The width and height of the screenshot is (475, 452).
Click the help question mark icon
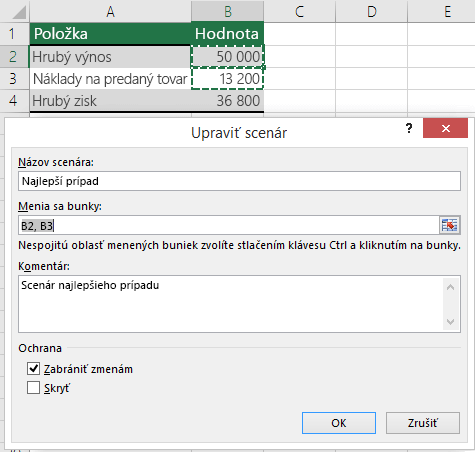[409, 128]
